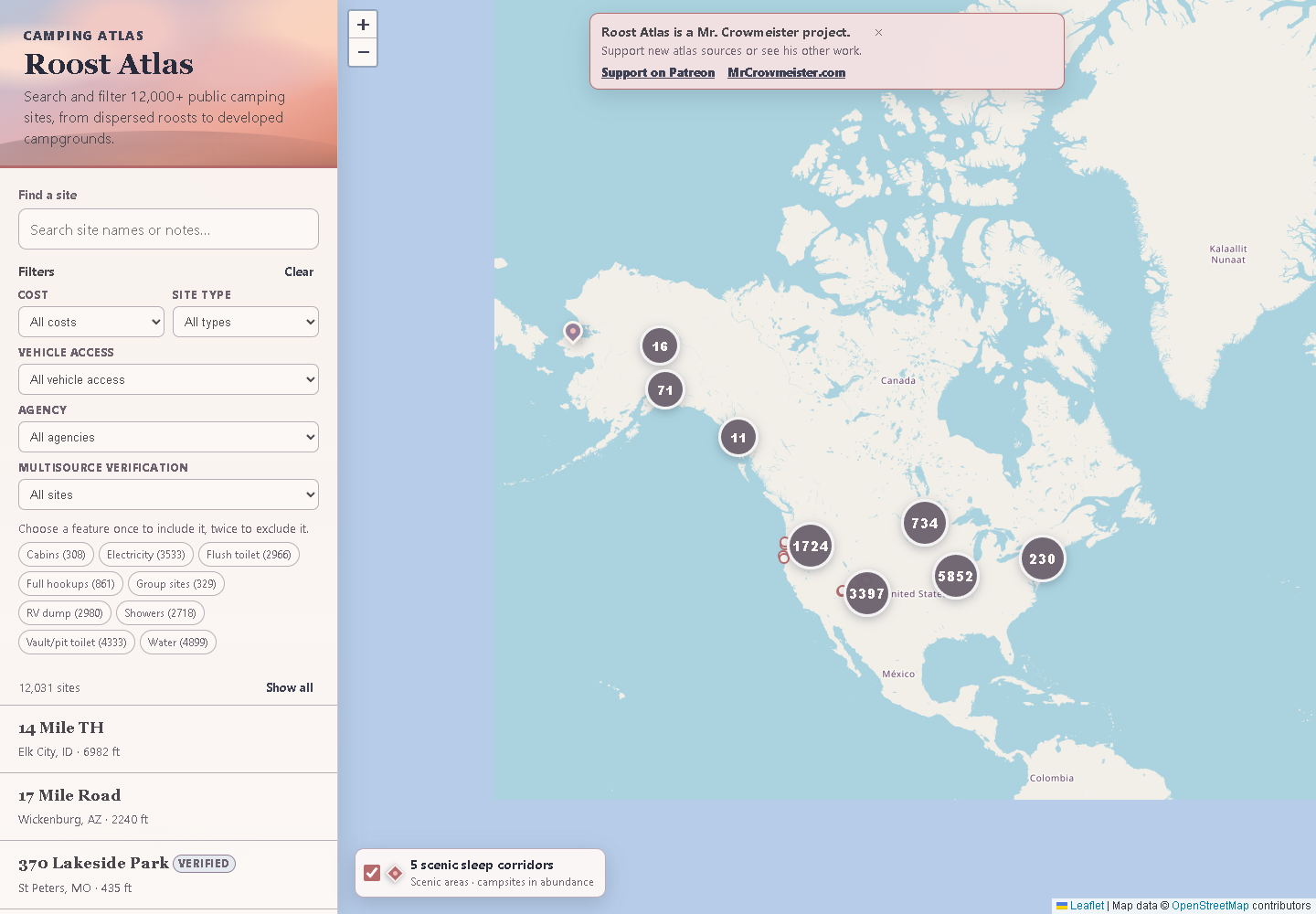Click the single site pin in western Alaska
The height and width of the screenshot is (914, 1316).
(573, 331)
